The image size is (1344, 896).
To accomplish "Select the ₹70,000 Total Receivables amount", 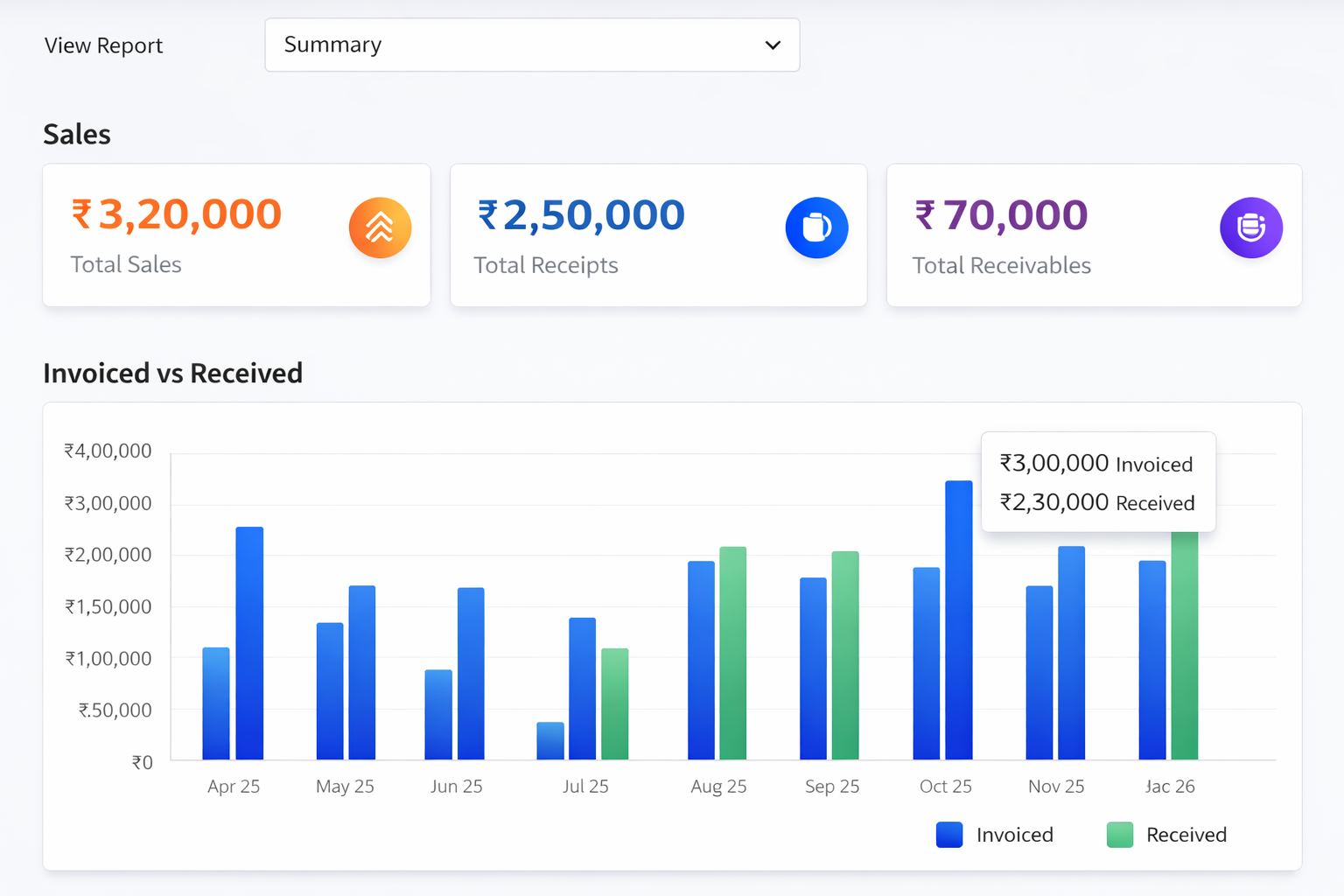I will pos(1001,215).
